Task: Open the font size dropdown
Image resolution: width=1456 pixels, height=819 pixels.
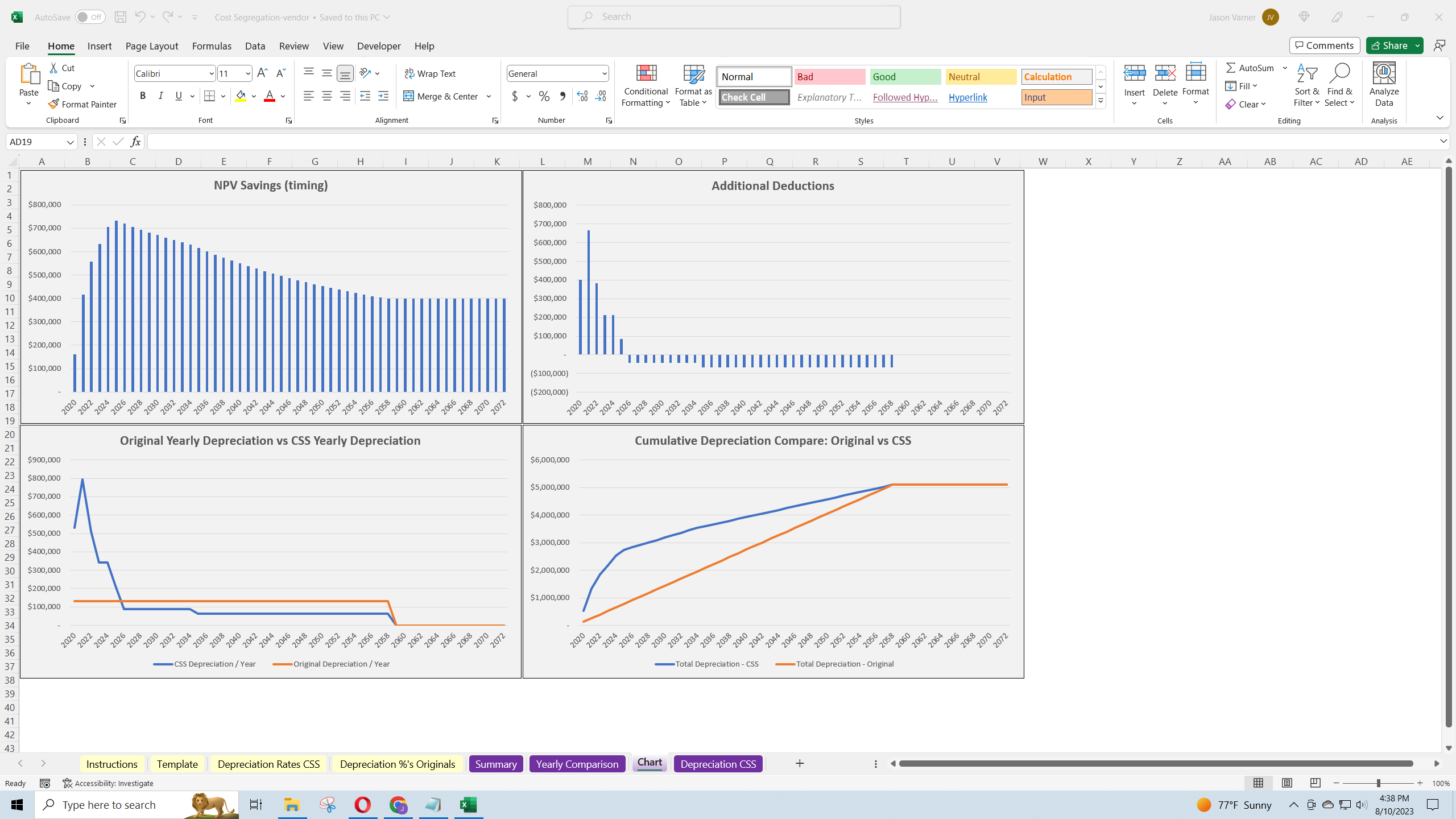Action: point(247,73)
